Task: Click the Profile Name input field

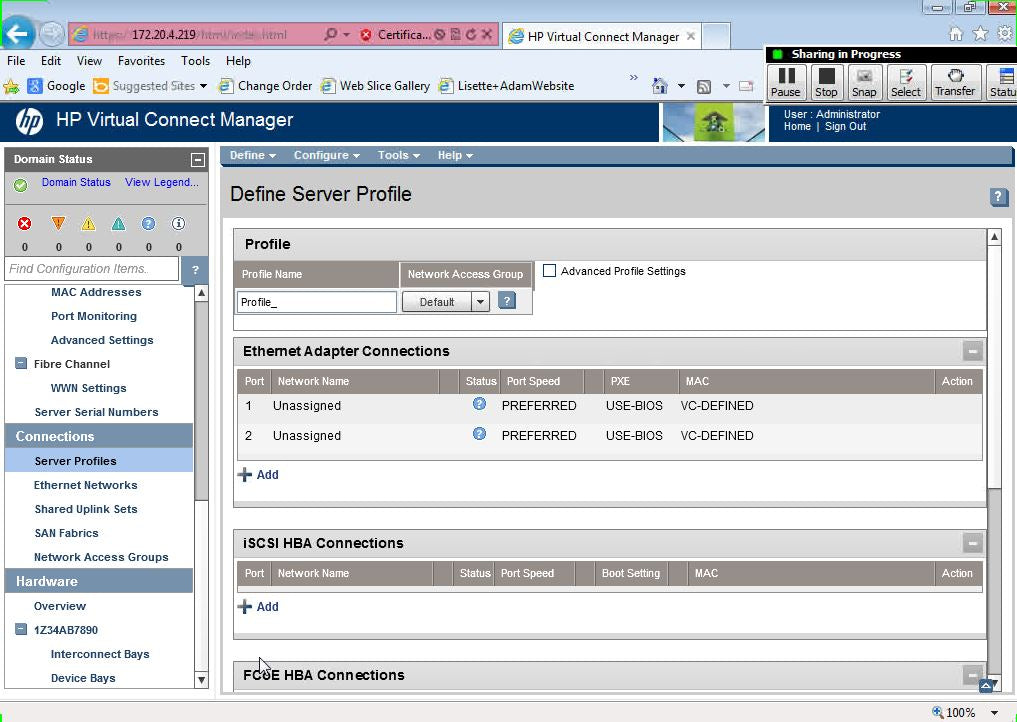Action: pyautogui.click(x=317, y=302)
